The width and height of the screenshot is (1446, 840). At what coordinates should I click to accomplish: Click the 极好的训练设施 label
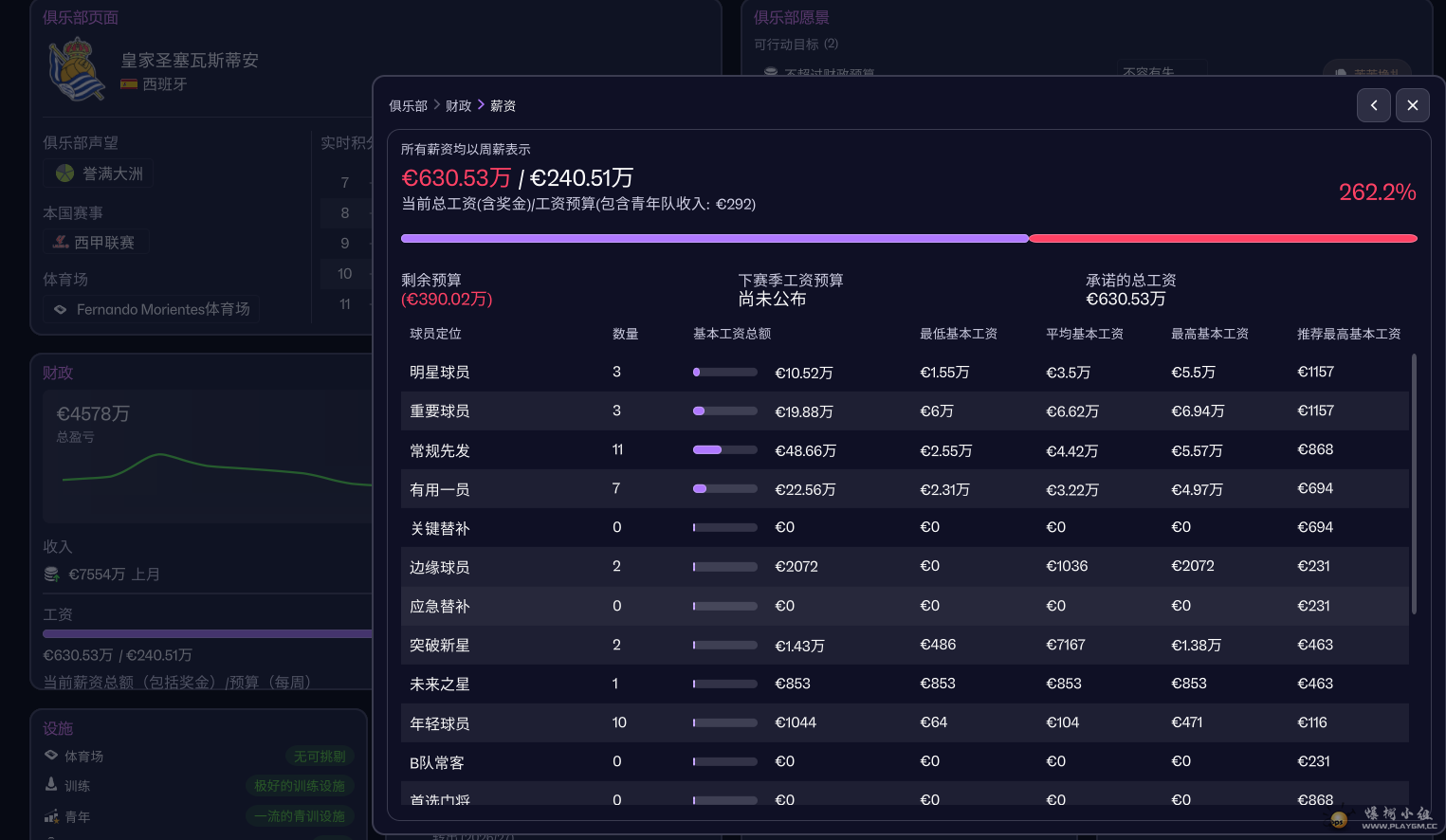coord(300,786)
